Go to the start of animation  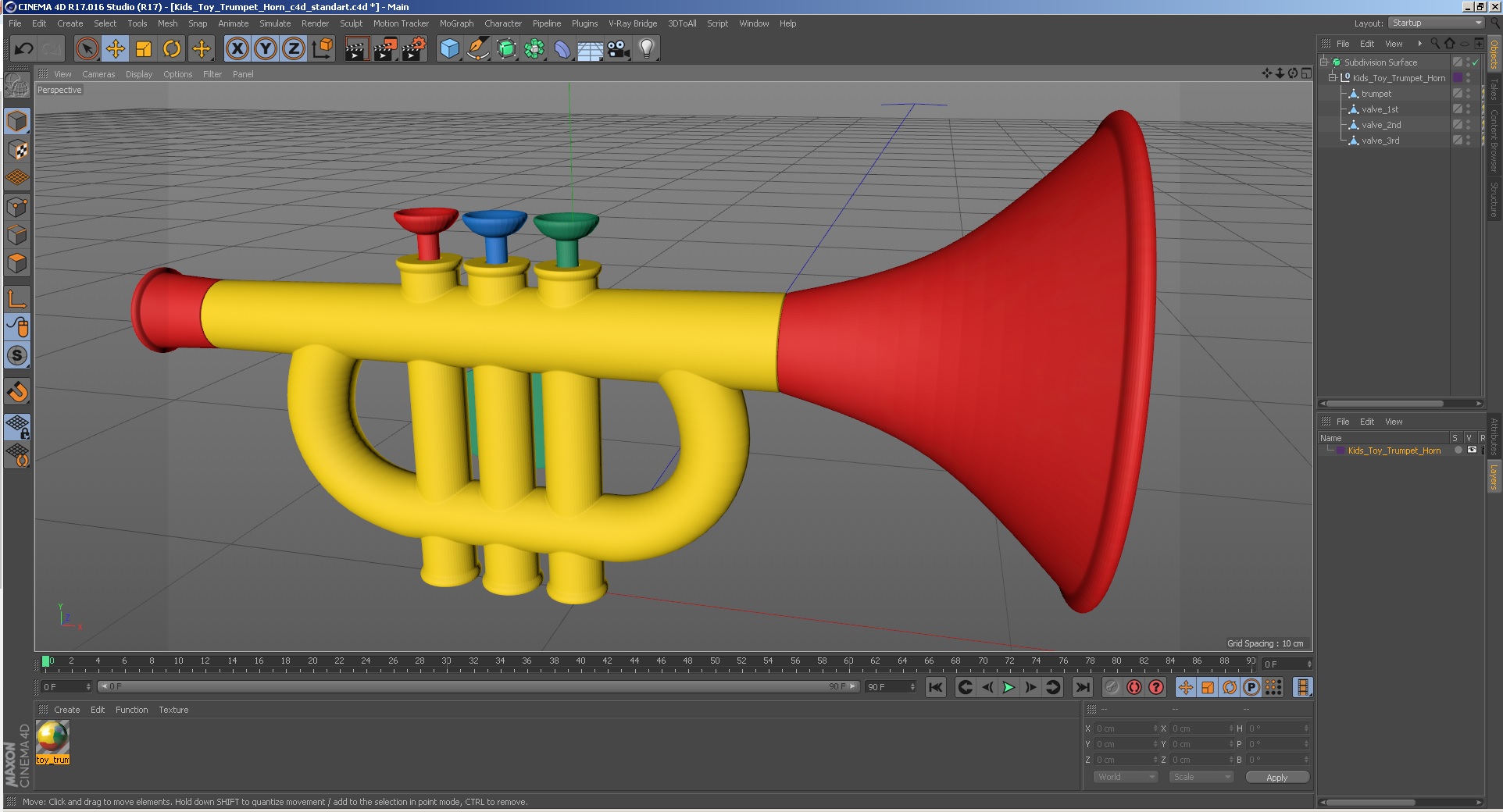[935, 687]
